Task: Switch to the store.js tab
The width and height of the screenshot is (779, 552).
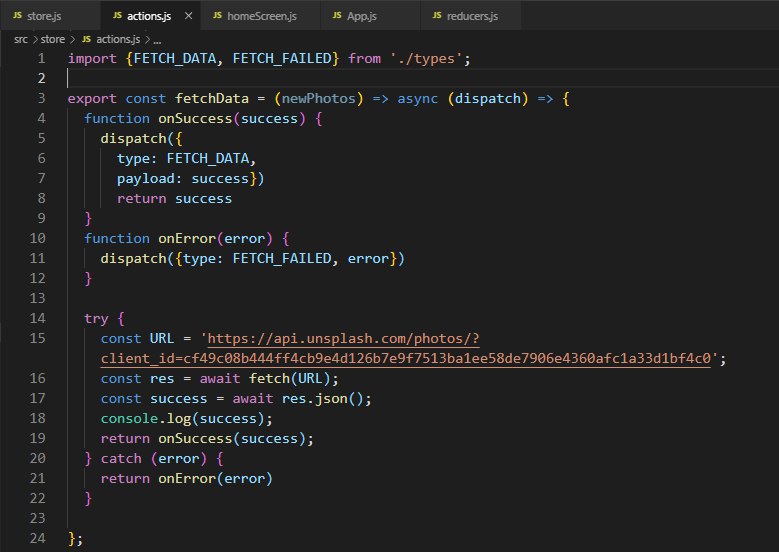Action: coord(50,15)
